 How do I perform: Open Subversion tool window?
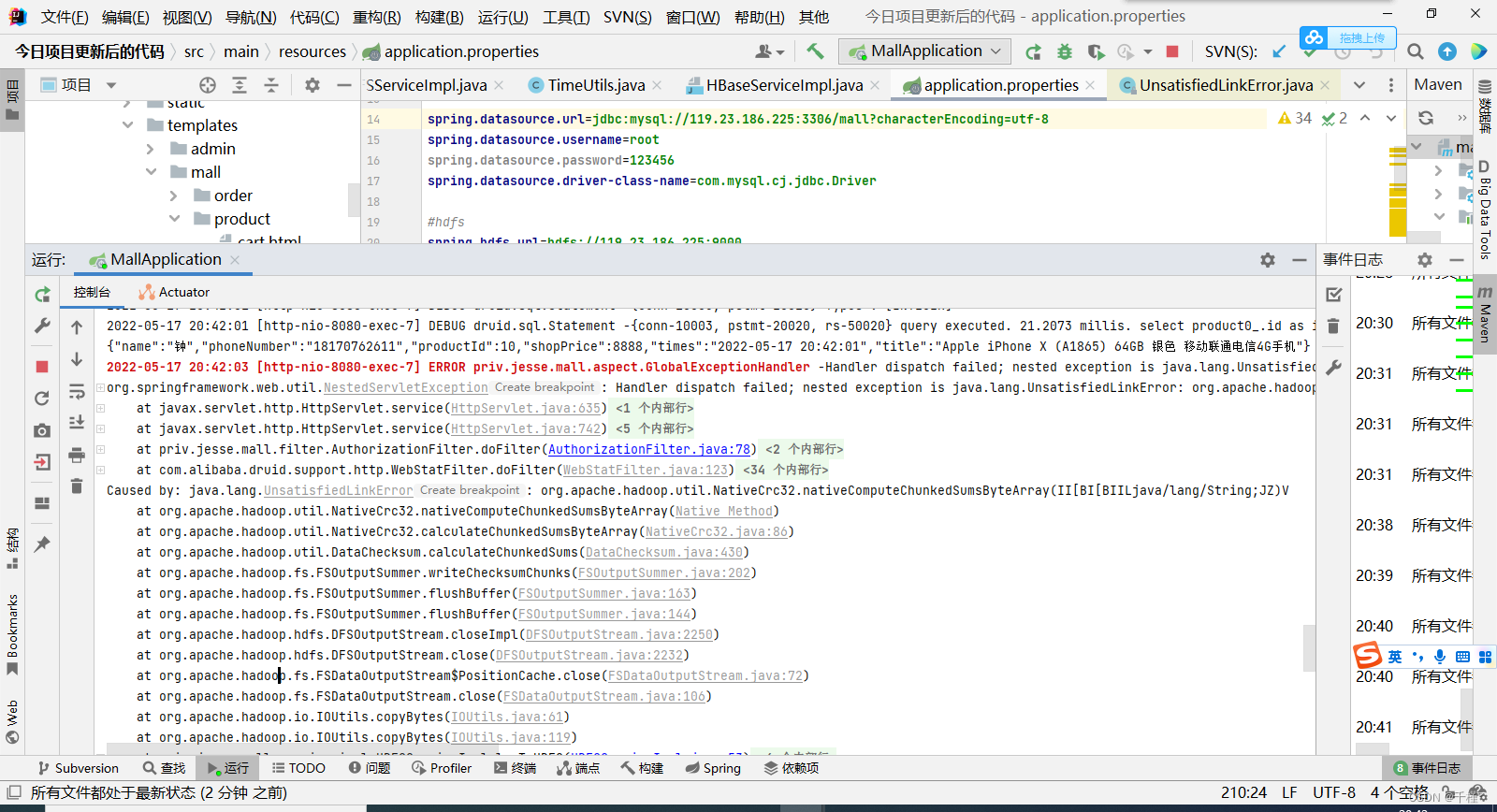coord(79,768)
